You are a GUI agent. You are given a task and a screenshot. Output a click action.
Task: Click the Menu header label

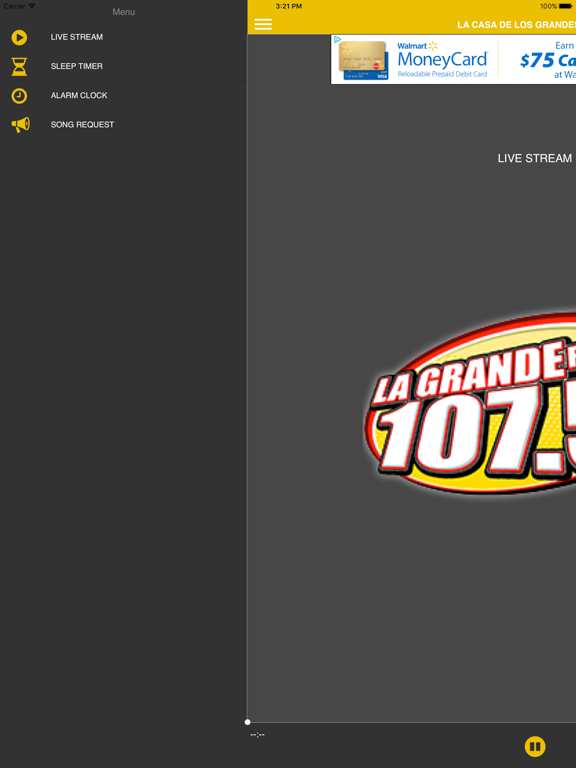123,12
